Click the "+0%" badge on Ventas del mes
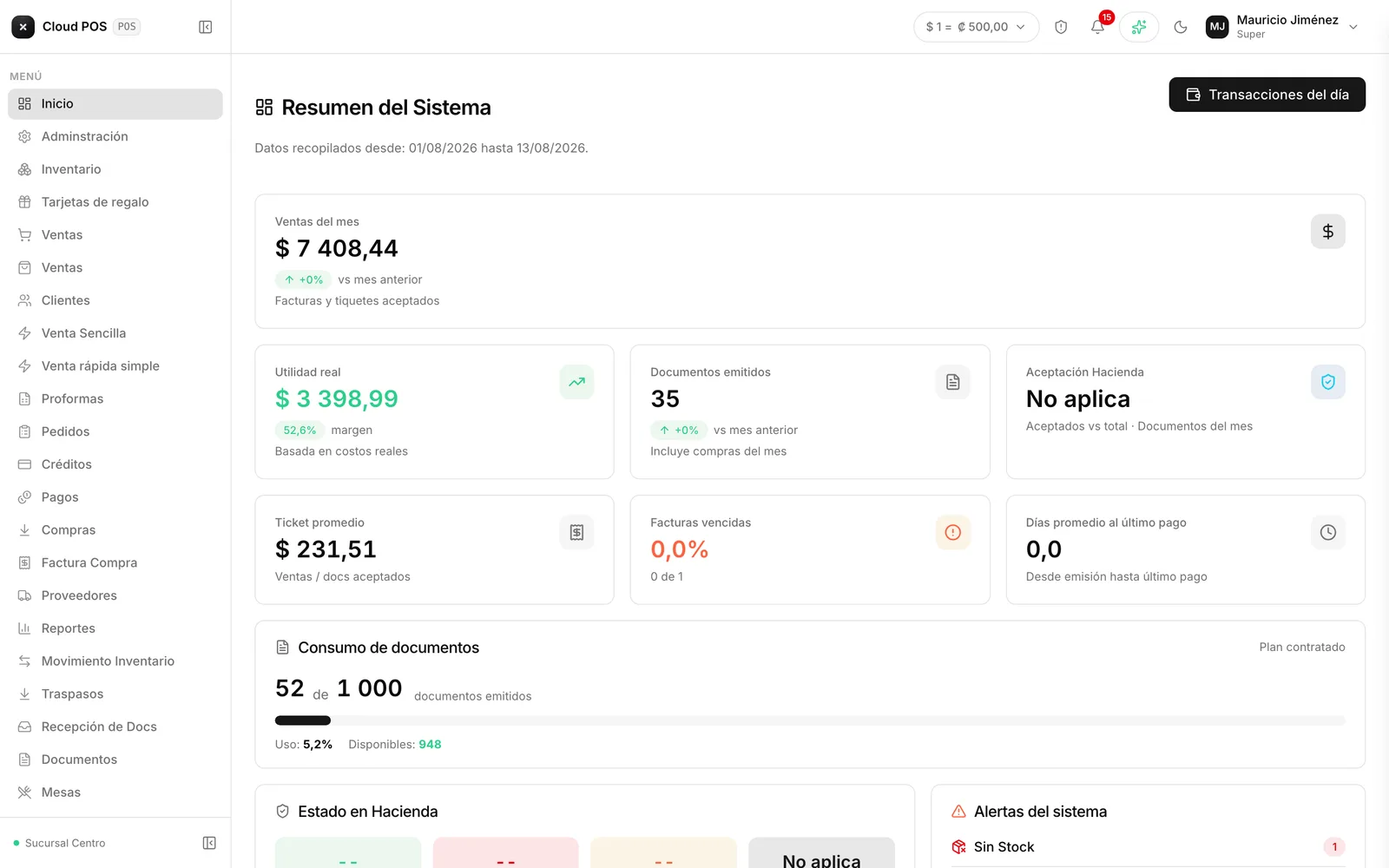 click(303, 280)
